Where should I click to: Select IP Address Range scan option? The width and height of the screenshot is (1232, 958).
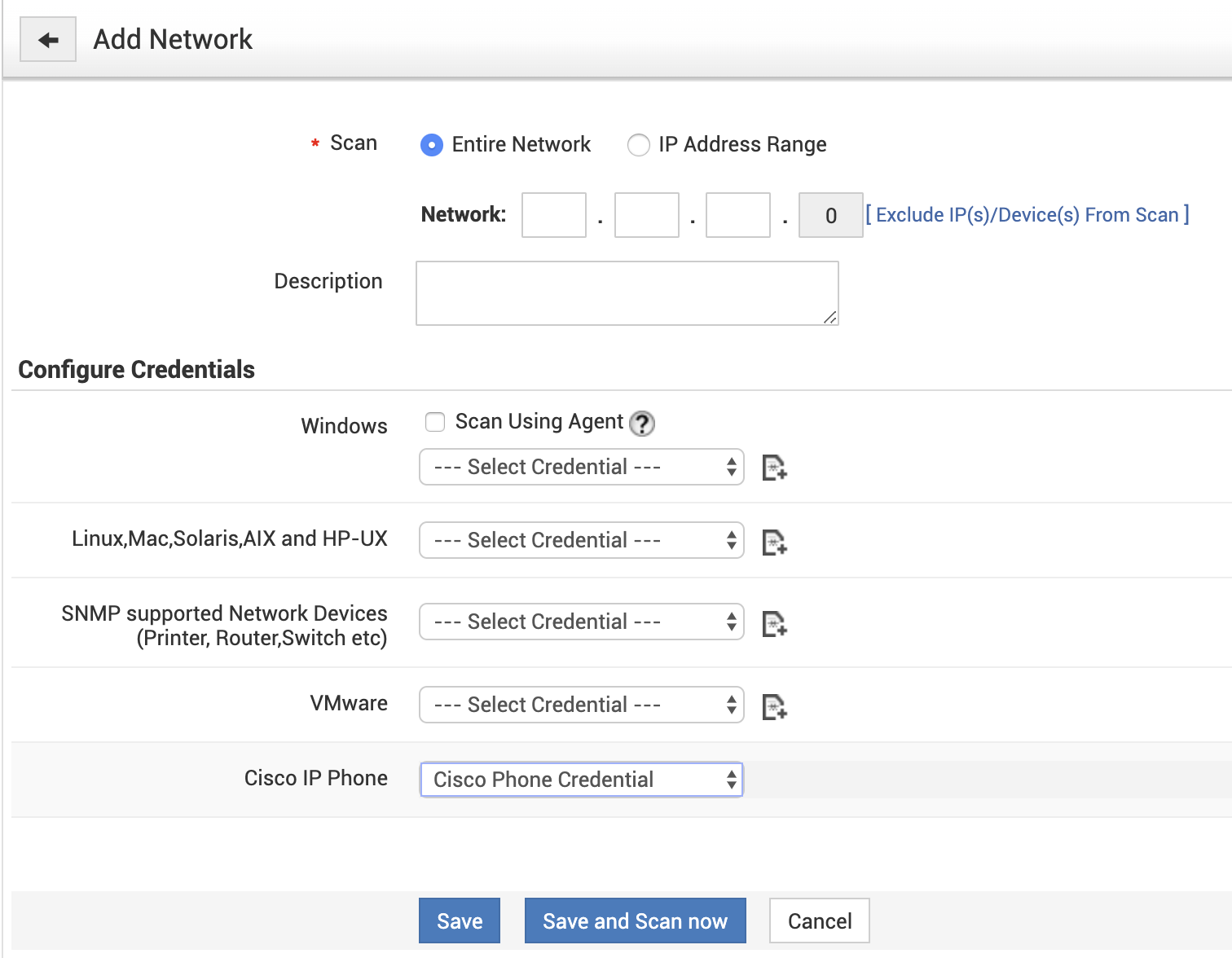coord(638,145)
